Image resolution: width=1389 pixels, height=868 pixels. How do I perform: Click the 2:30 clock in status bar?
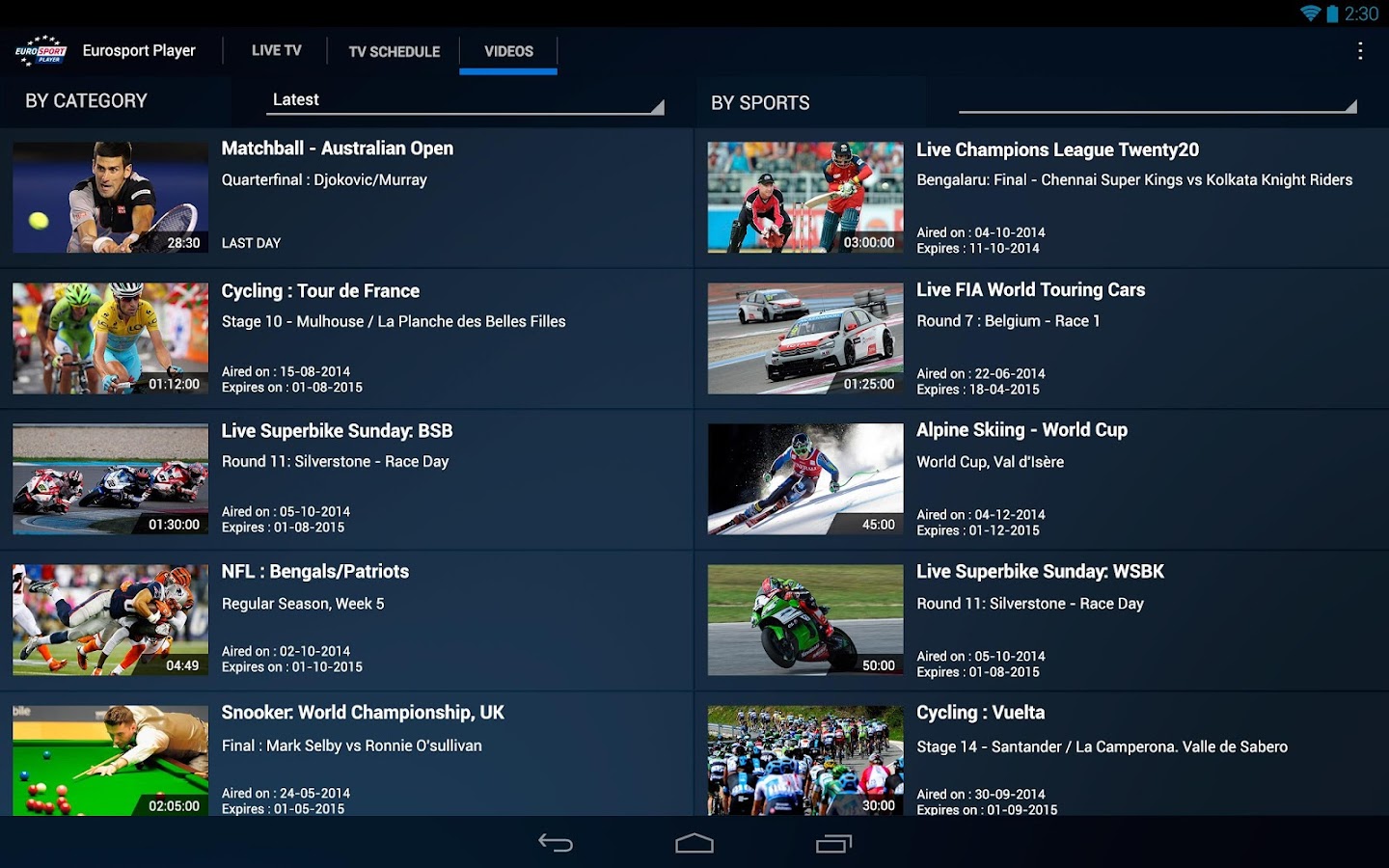1361,14
